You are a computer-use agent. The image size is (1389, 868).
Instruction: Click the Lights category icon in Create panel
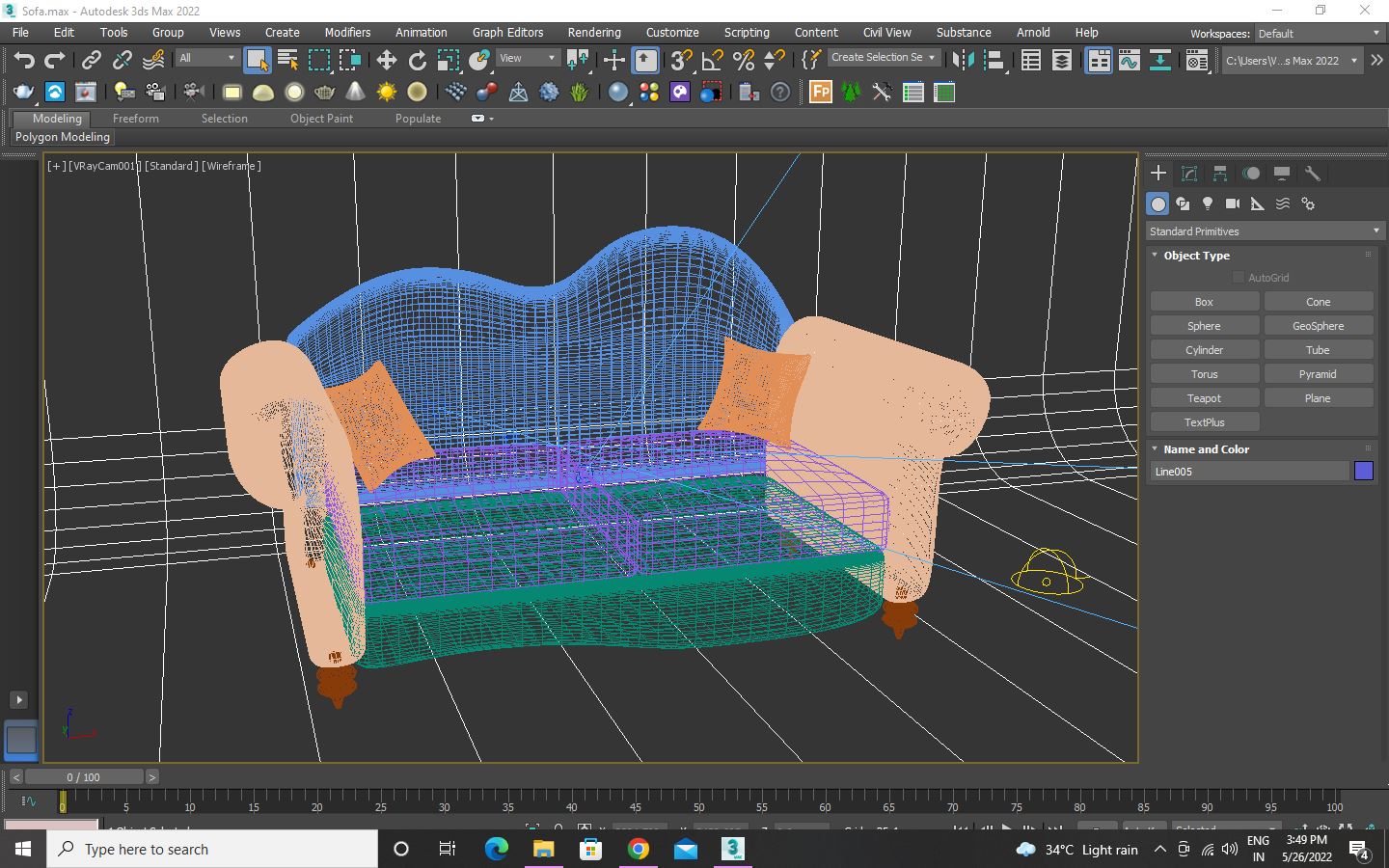click(x=1208, y=203)
